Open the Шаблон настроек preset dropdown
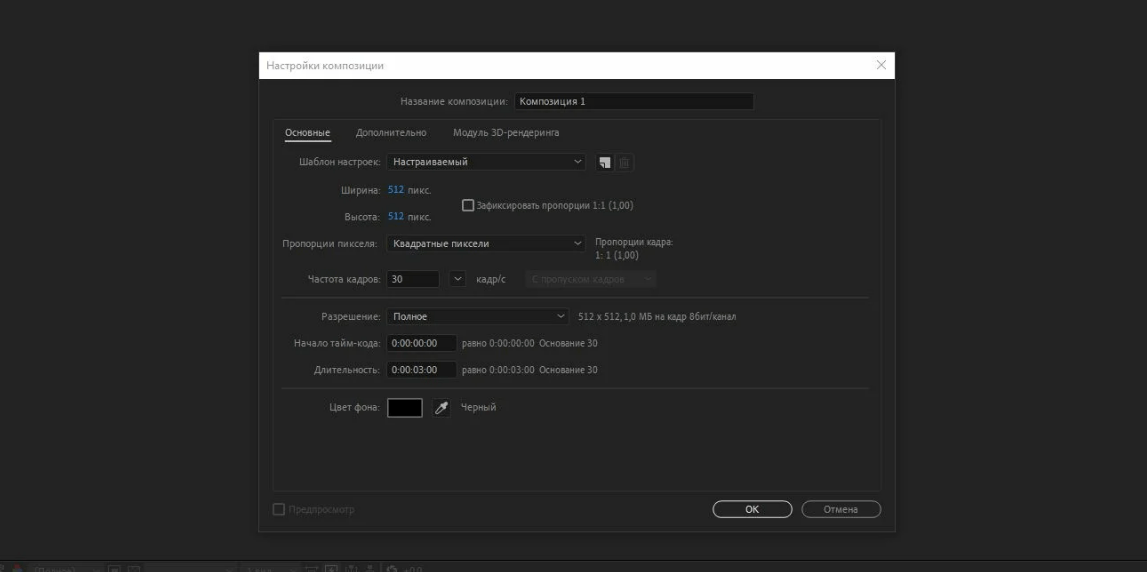1147x572 pixels. tap(487, 162)
